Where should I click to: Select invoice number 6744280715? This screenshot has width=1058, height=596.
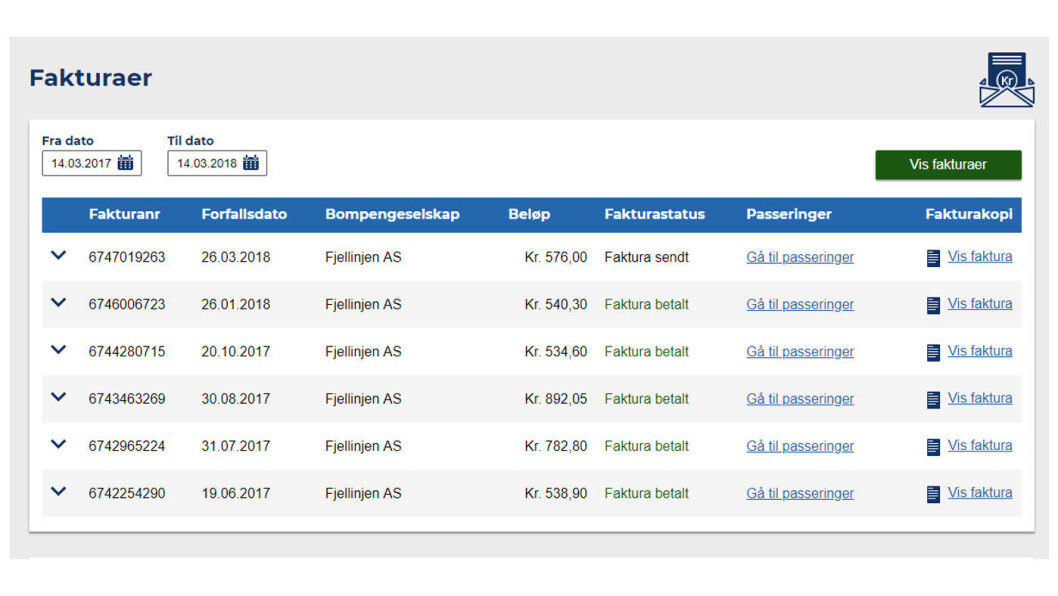[127, 352]
